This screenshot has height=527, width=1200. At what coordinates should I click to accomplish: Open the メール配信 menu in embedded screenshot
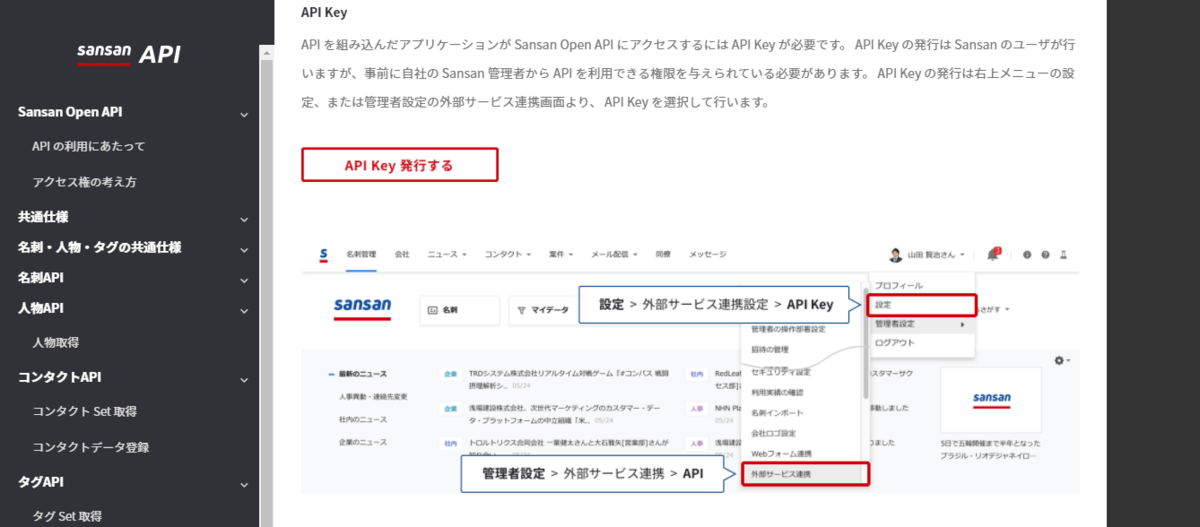[615, 254]
